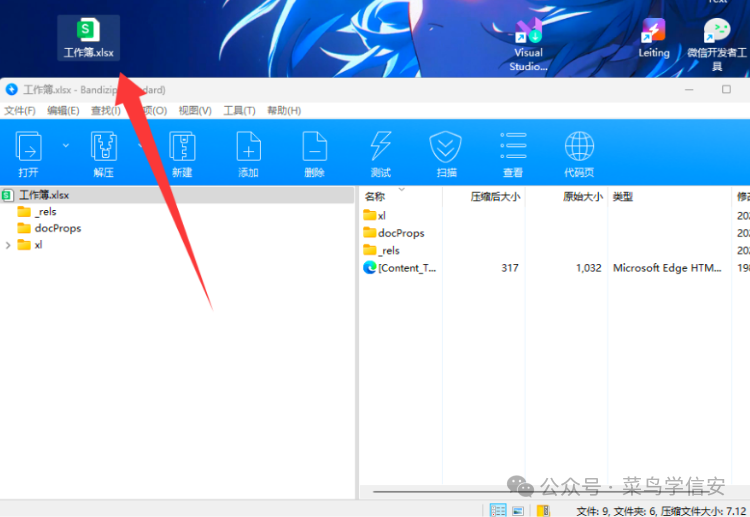The image size is (750, 517).
Task: Click the folder icon beside docProps in tree
Action: point(24,228)
